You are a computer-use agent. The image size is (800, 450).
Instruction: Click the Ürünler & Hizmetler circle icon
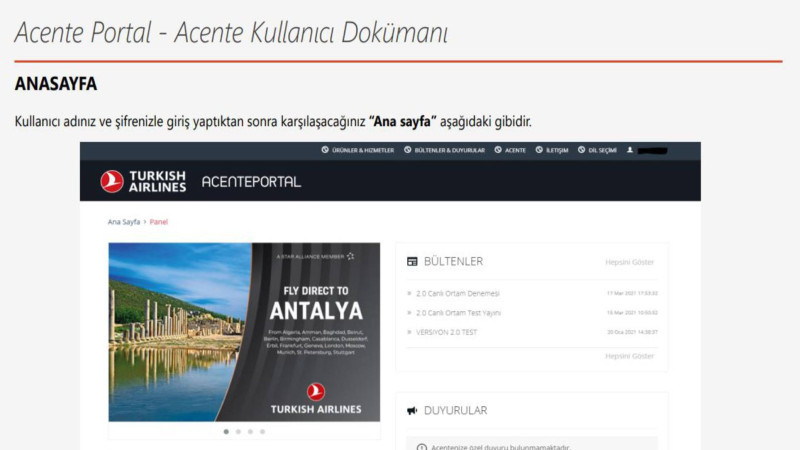point(325,150)
